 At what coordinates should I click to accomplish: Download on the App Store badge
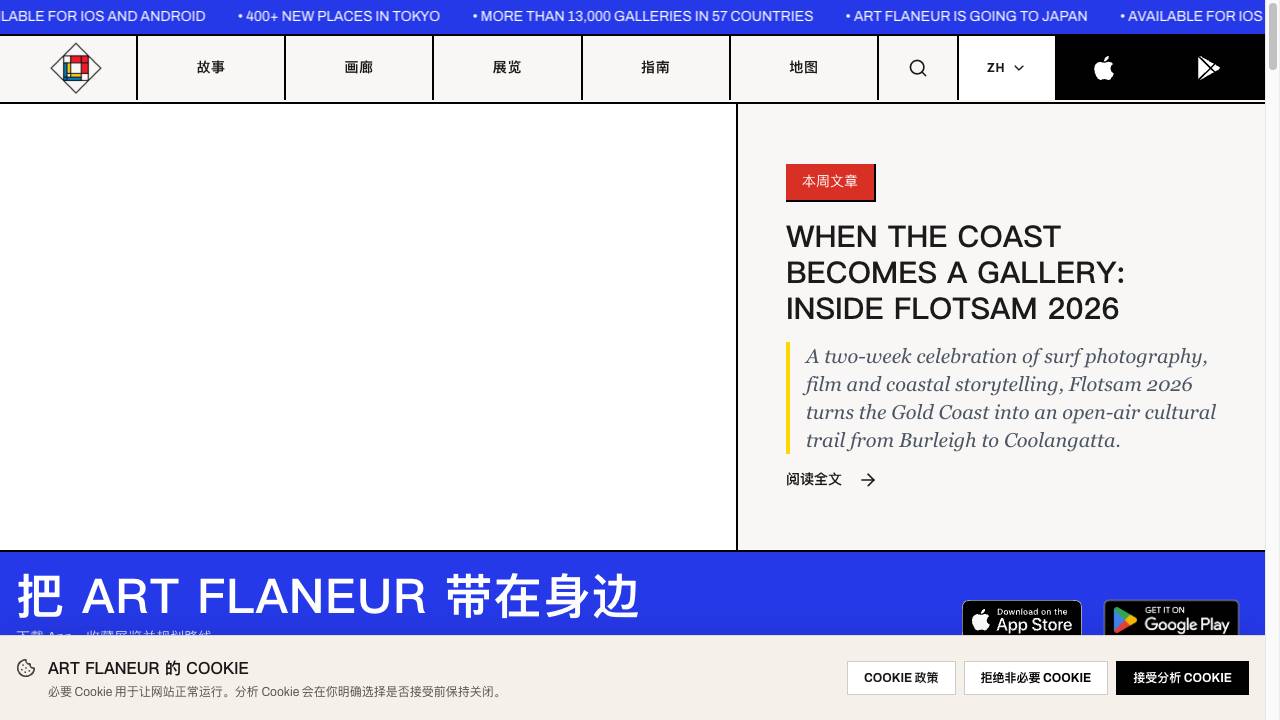[x=1022, y=620]
